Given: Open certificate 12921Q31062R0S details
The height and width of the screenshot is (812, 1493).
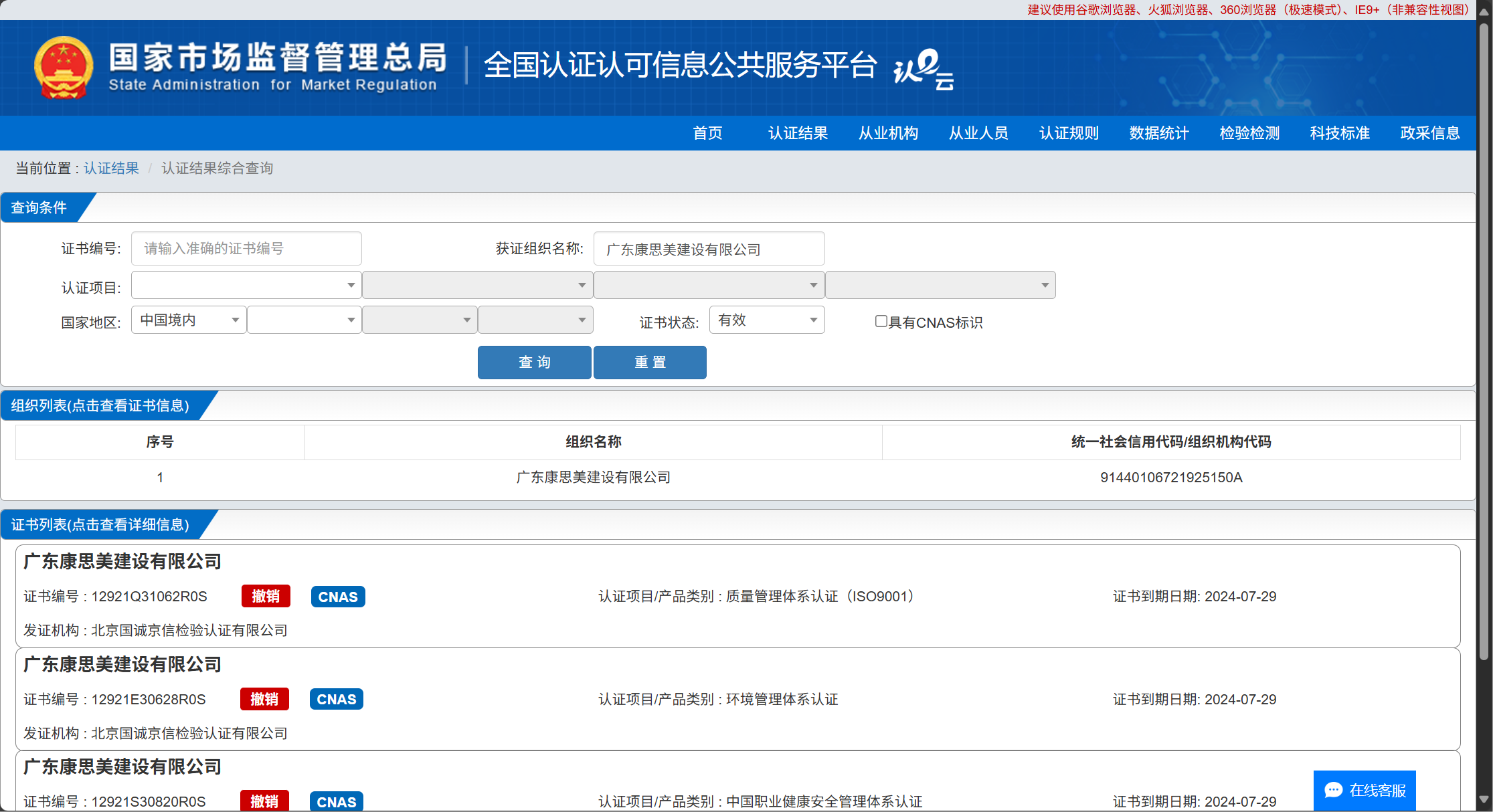Looking at the screenshot, I should click(x=737, y=596).
